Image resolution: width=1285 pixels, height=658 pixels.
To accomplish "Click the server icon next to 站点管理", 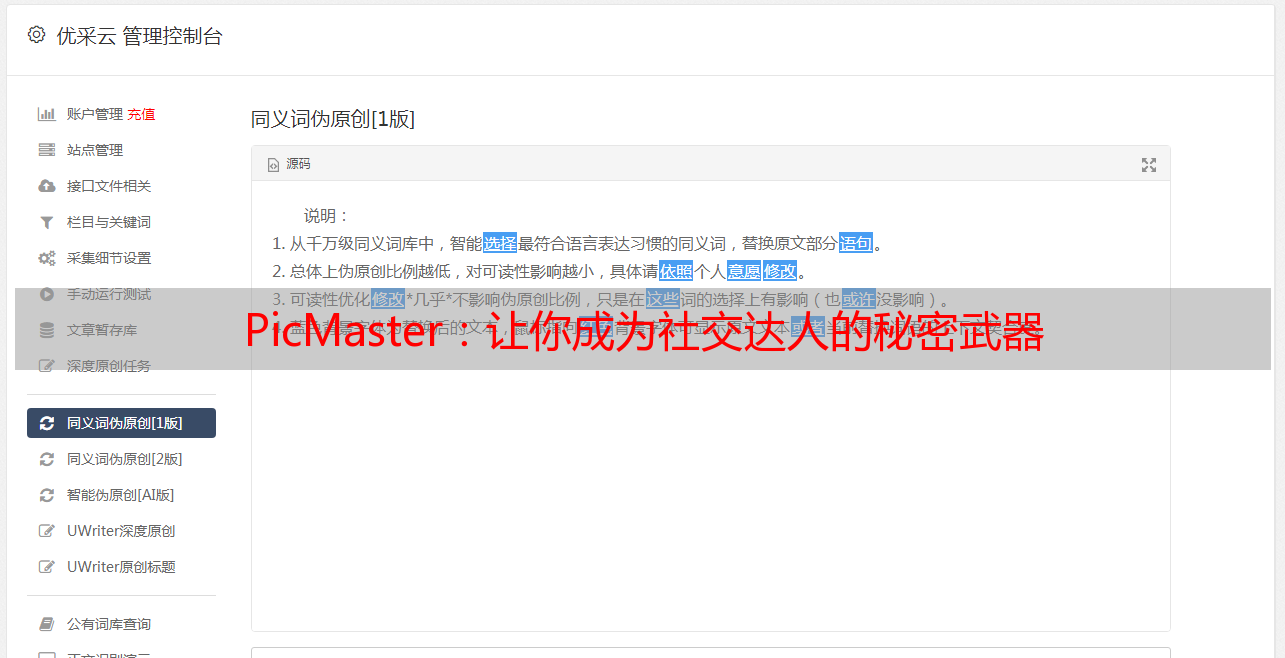I will coord(46,150).
